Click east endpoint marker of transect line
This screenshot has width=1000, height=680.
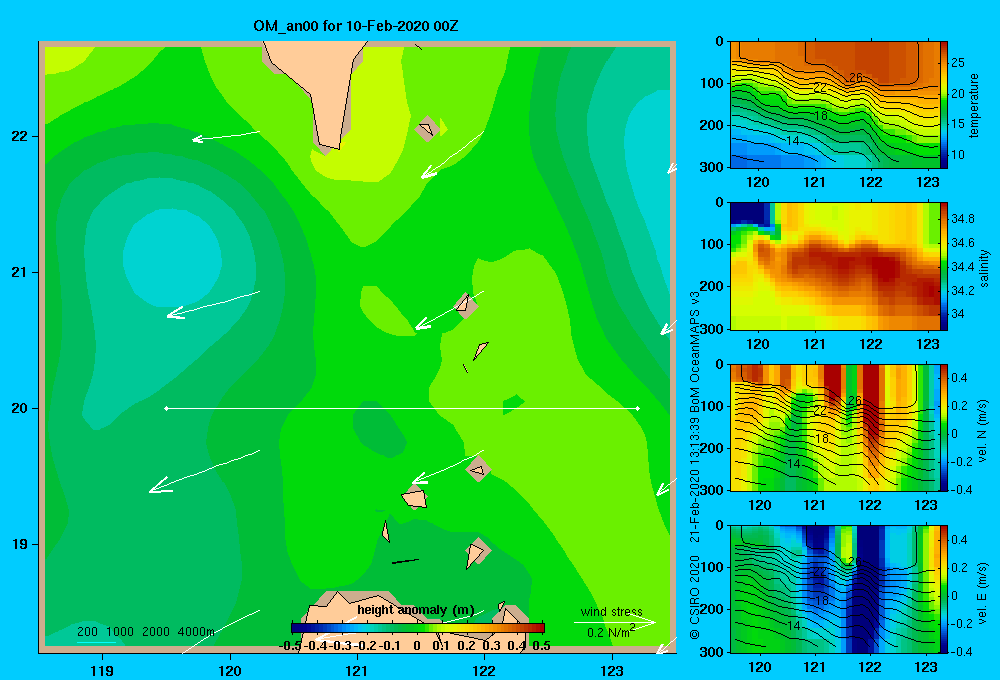(x=638, y=408)
